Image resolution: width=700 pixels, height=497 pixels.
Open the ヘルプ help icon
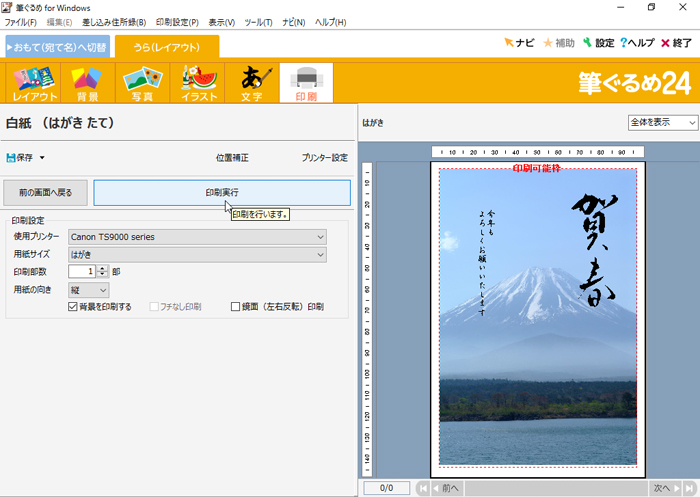(x=637, y=43)
